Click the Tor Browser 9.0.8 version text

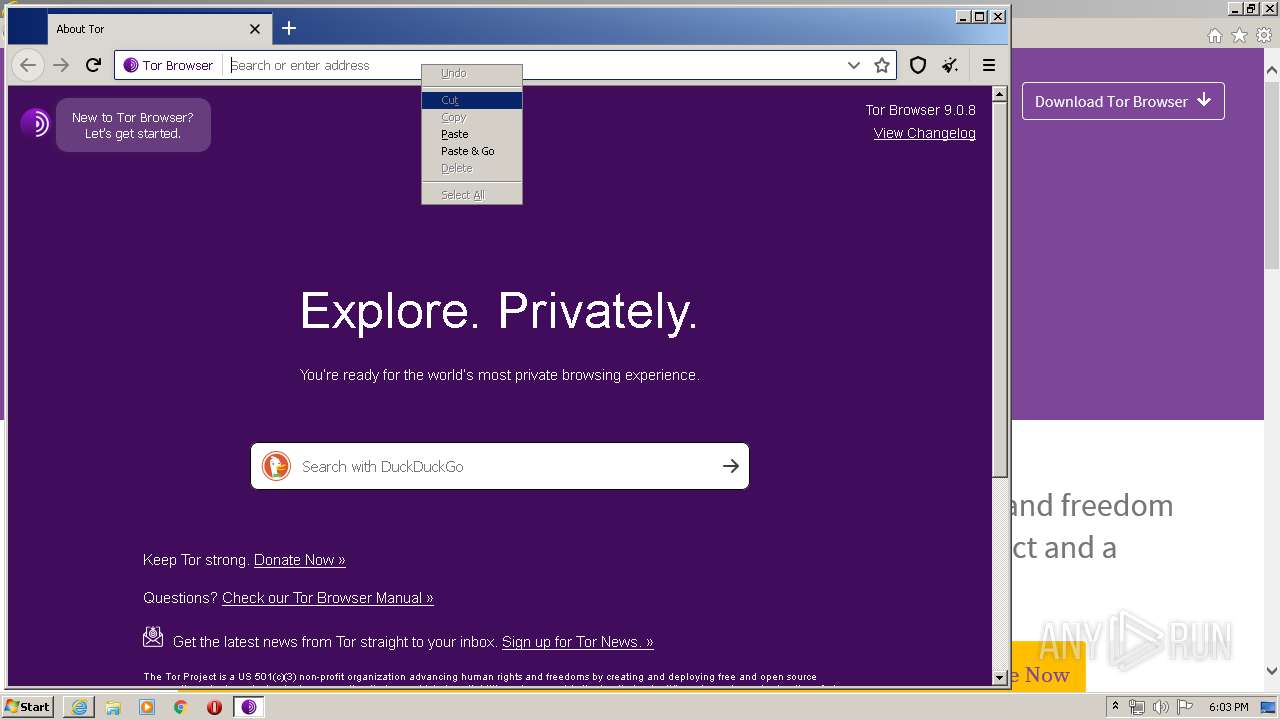tap(921, 110)
